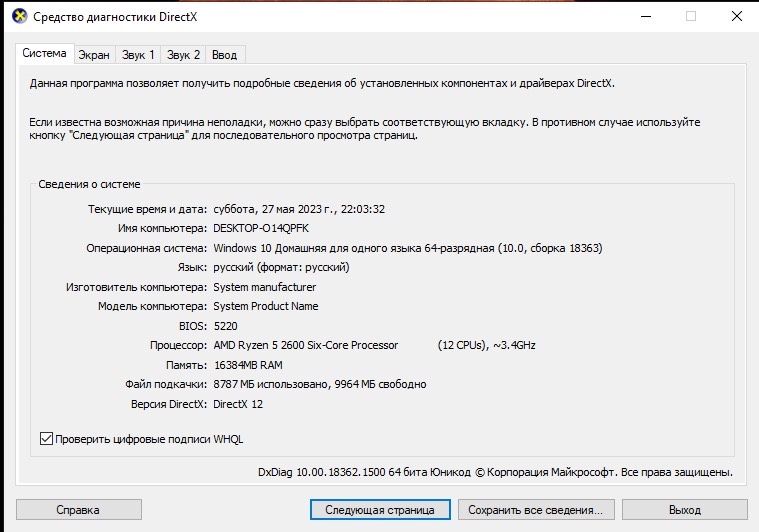
Task: Click the language value русский (формат: русский)
Action: pos(281,267)
